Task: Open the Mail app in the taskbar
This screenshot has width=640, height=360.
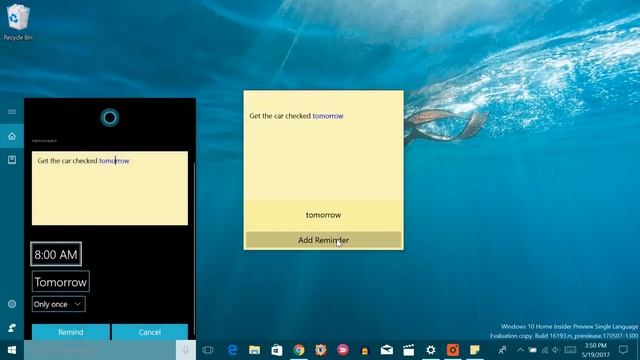Action: coord(387,350)
